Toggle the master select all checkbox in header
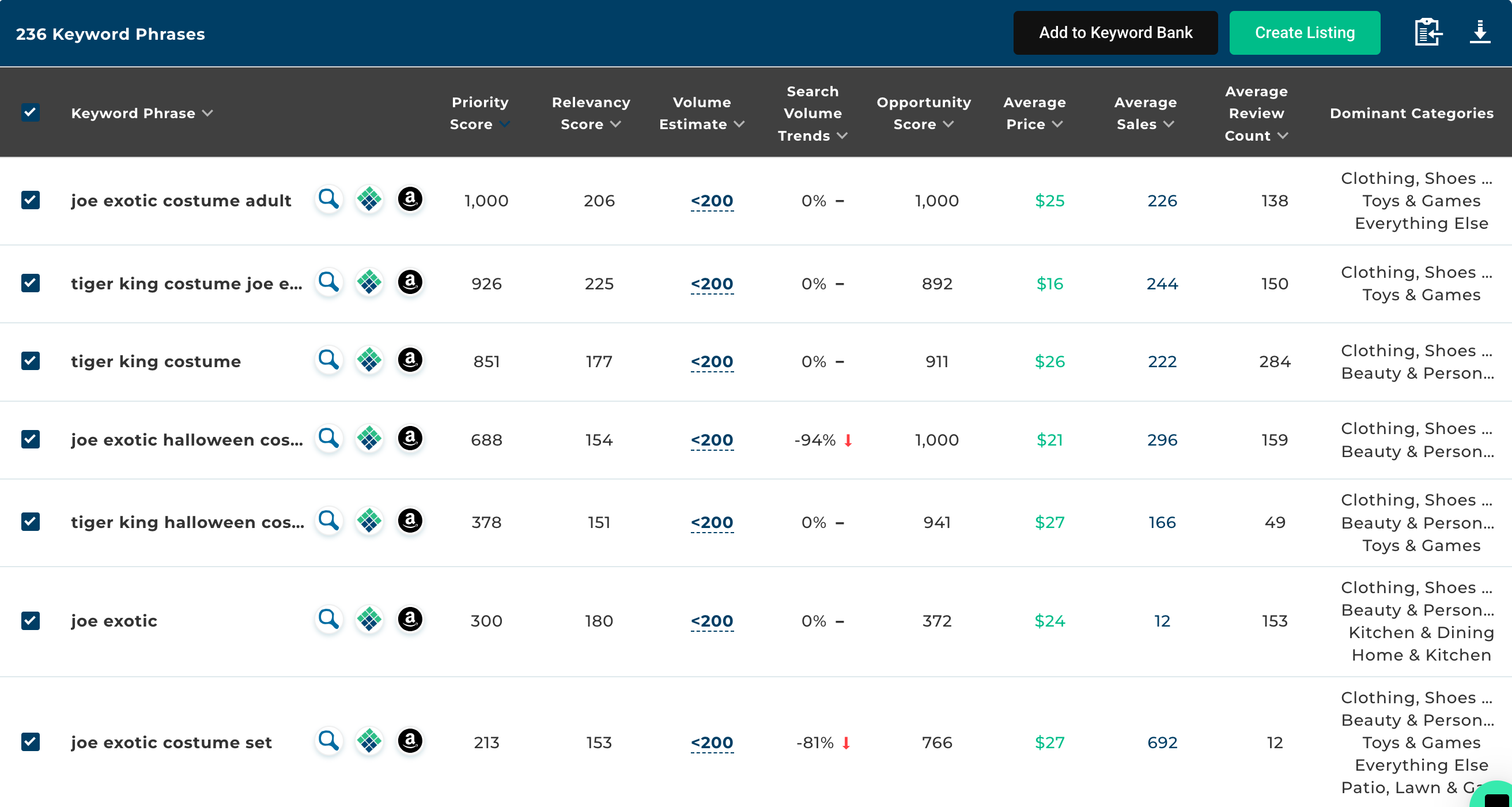1512x807 pixels. click(30, 112)
